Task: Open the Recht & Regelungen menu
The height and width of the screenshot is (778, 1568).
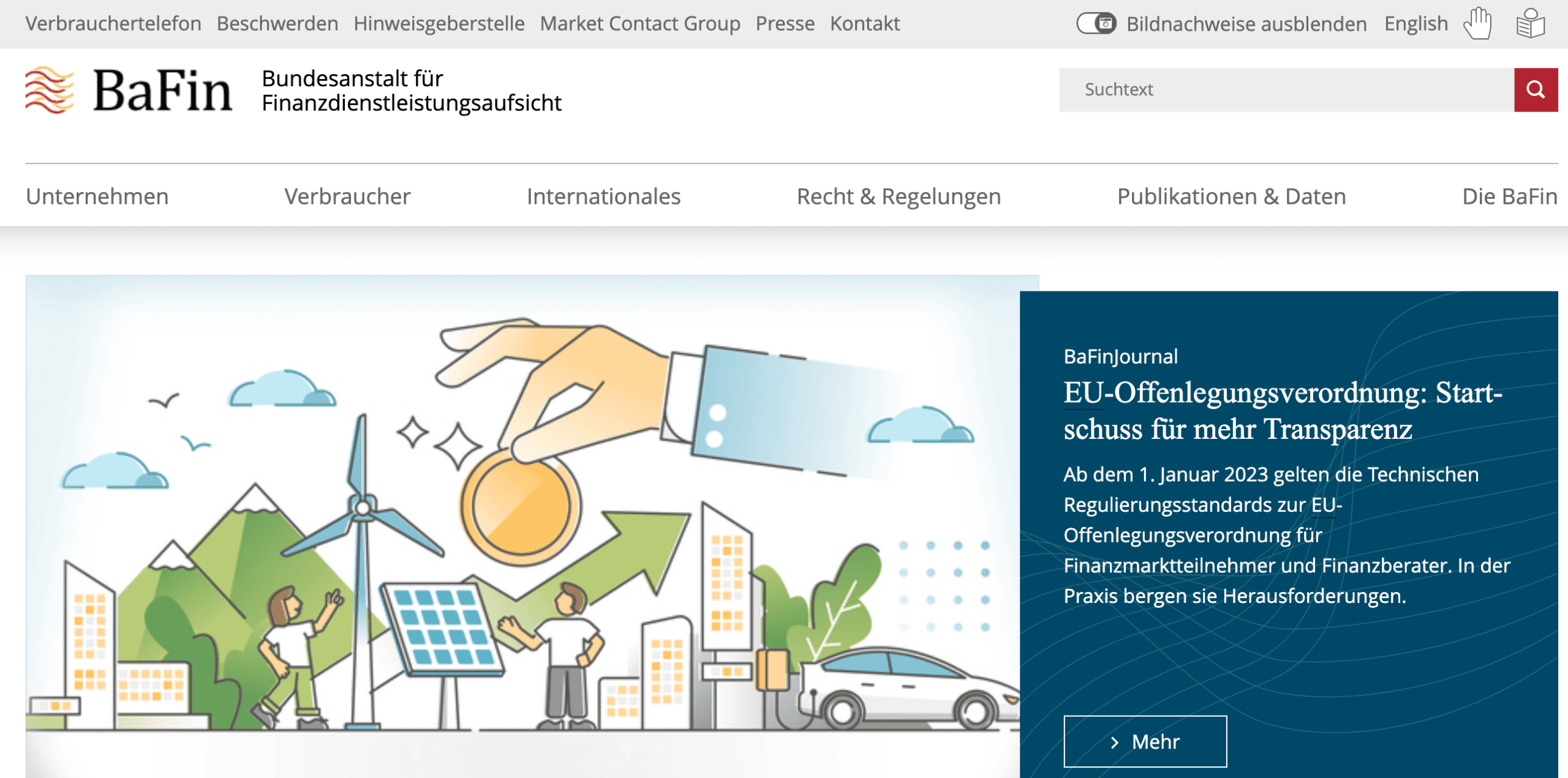Action: point(898,196)
